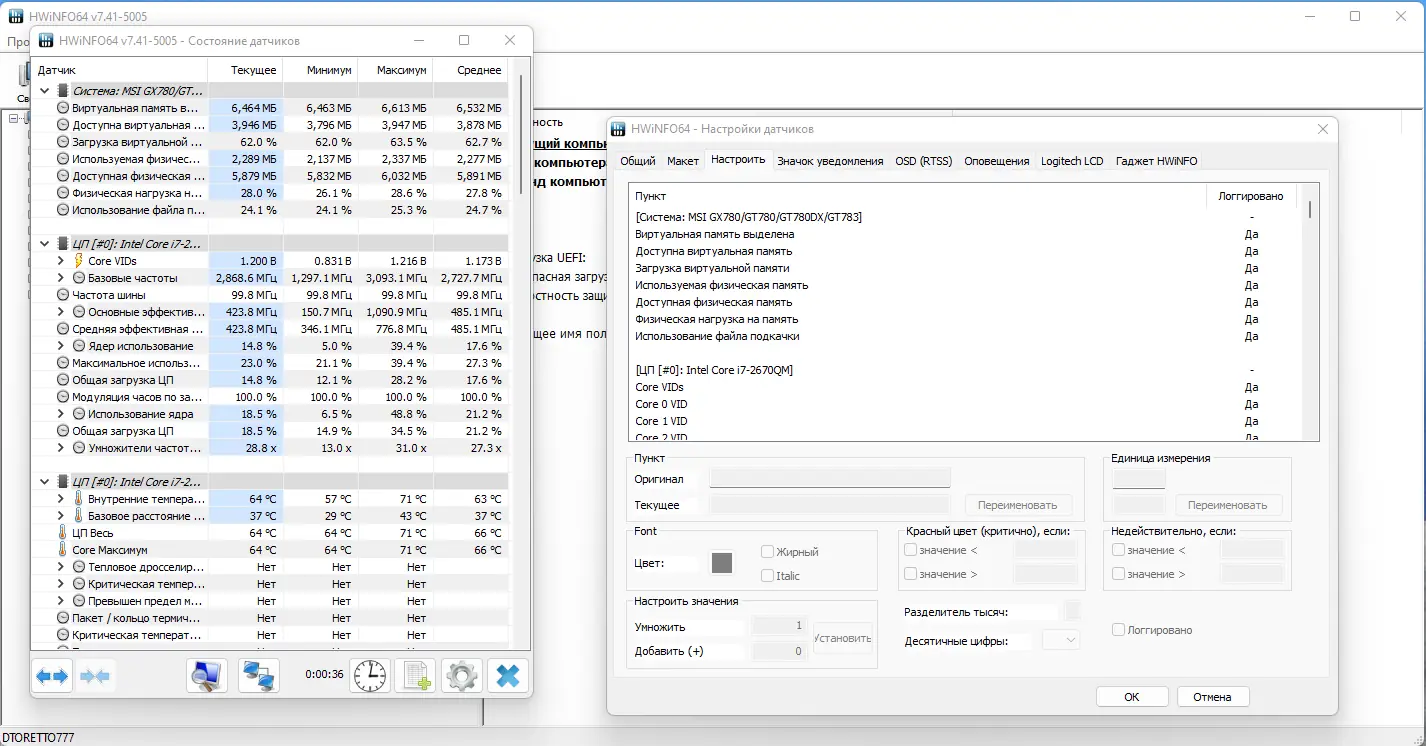Expand the Основные эффектив... row
Viewport: 1426px width, 746px height.
60,312
